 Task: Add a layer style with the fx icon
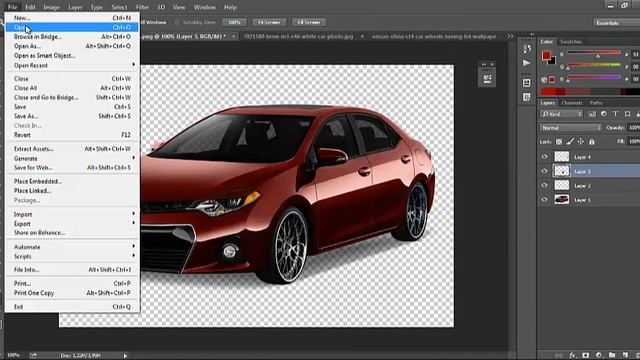[x=572, y=356]
